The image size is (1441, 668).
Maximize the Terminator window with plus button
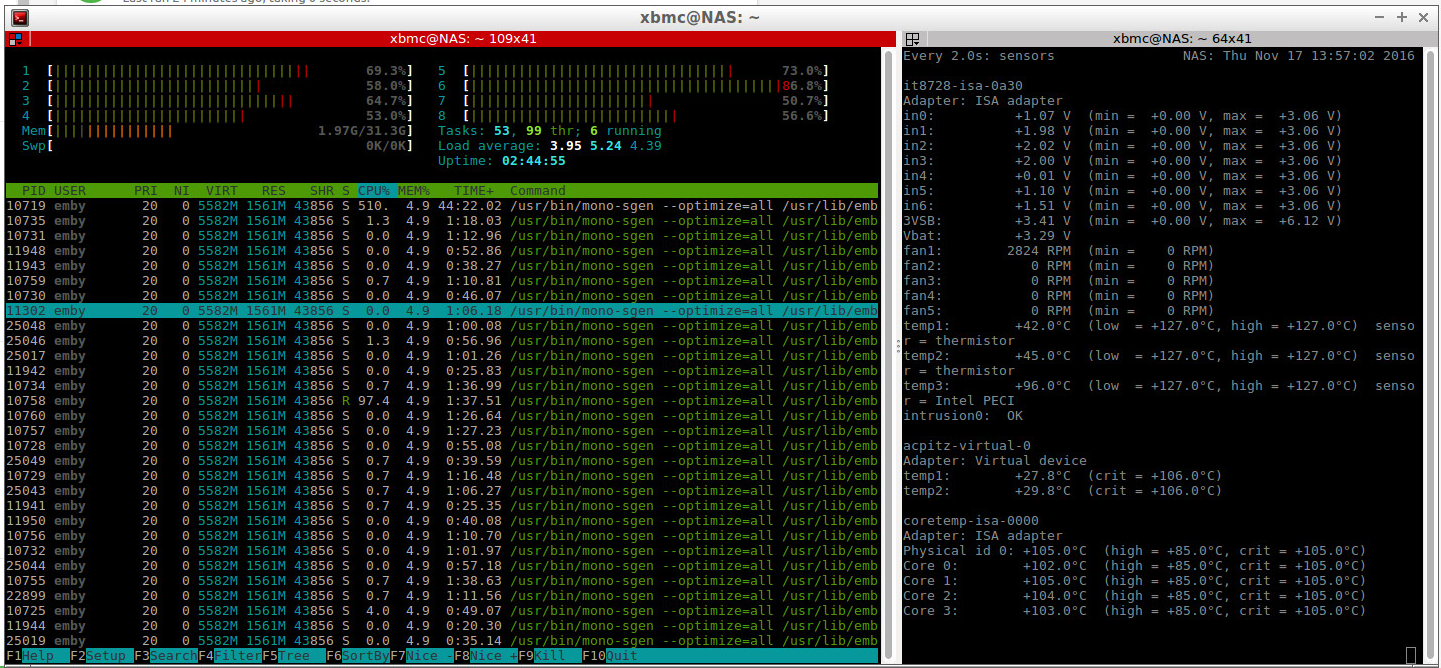pyautogui.click(x=1403, y=17)
